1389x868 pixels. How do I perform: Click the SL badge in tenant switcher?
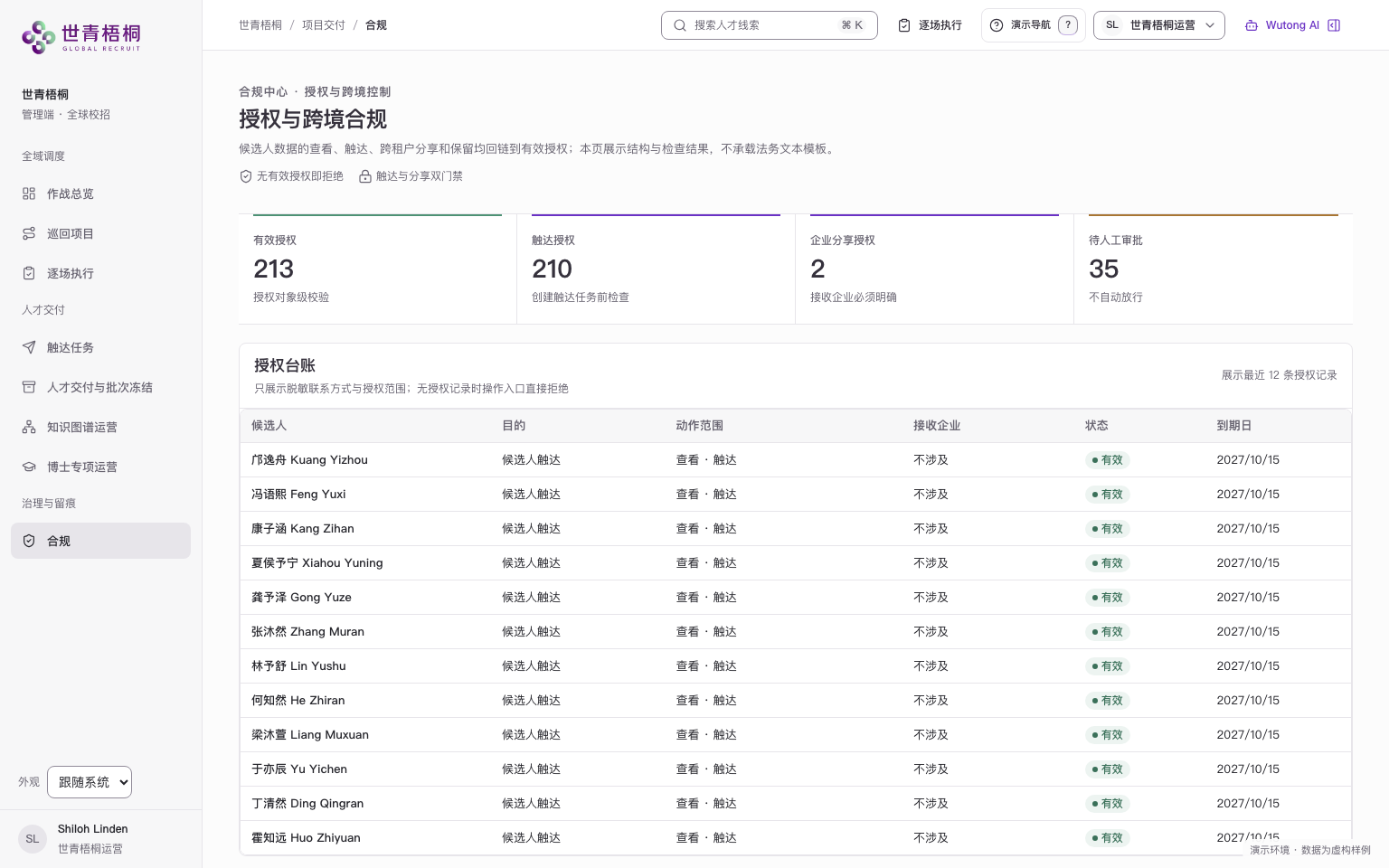[1112, 25]
